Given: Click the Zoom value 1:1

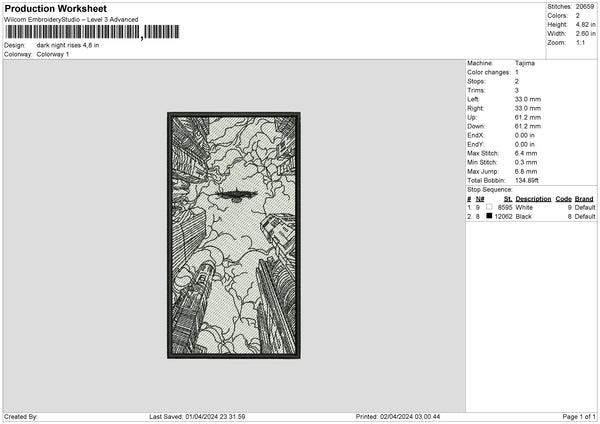Looking at the screenshot, I should [580, 42].
